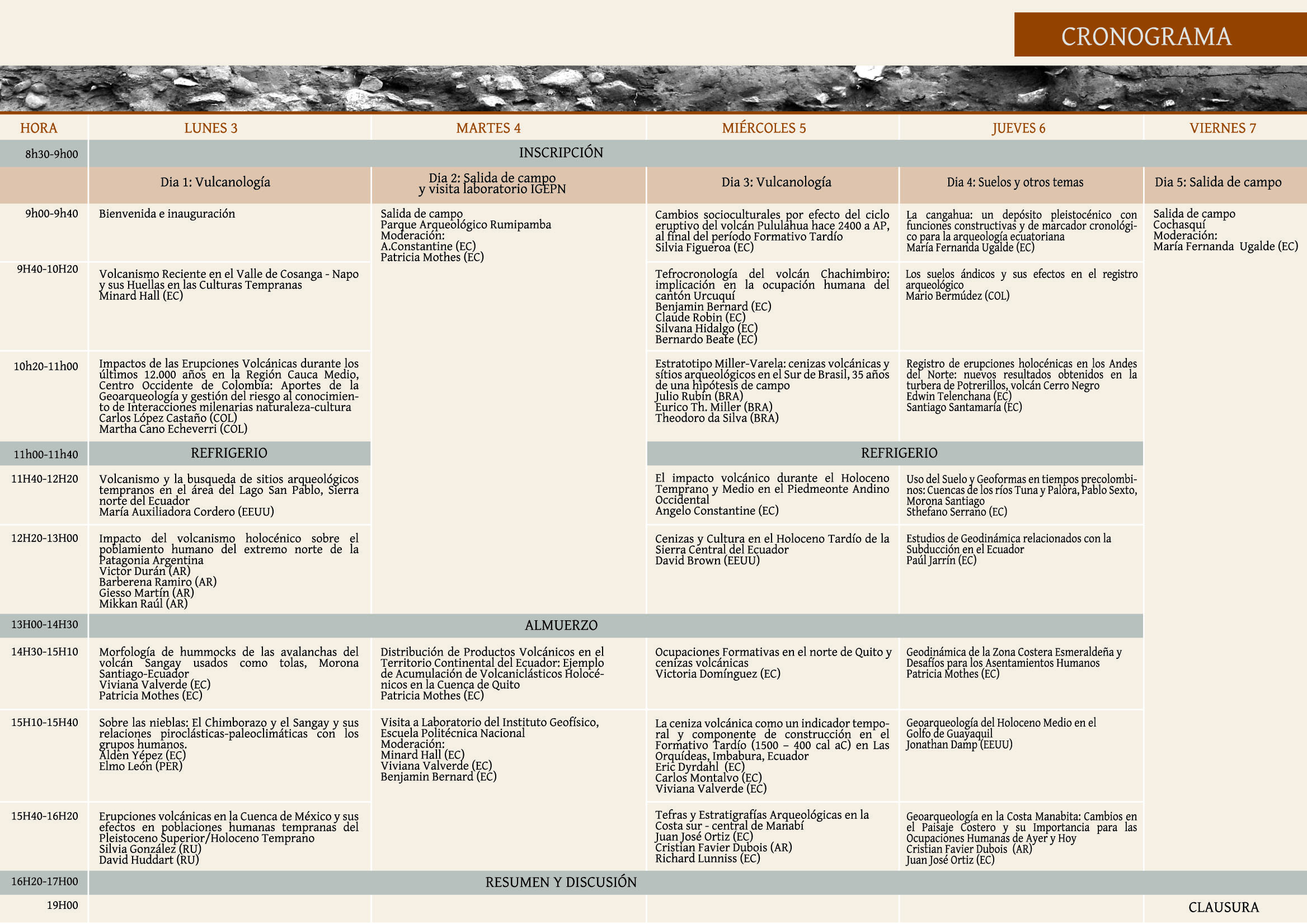Click 'Mario Bermúdez (COL)' speaker name
Screen dimensions: 1307x924
click(x=957, y=296)
